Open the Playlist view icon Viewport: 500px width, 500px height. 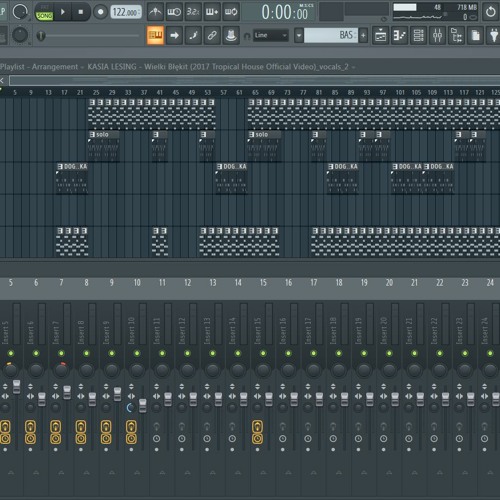coord(381,35)
